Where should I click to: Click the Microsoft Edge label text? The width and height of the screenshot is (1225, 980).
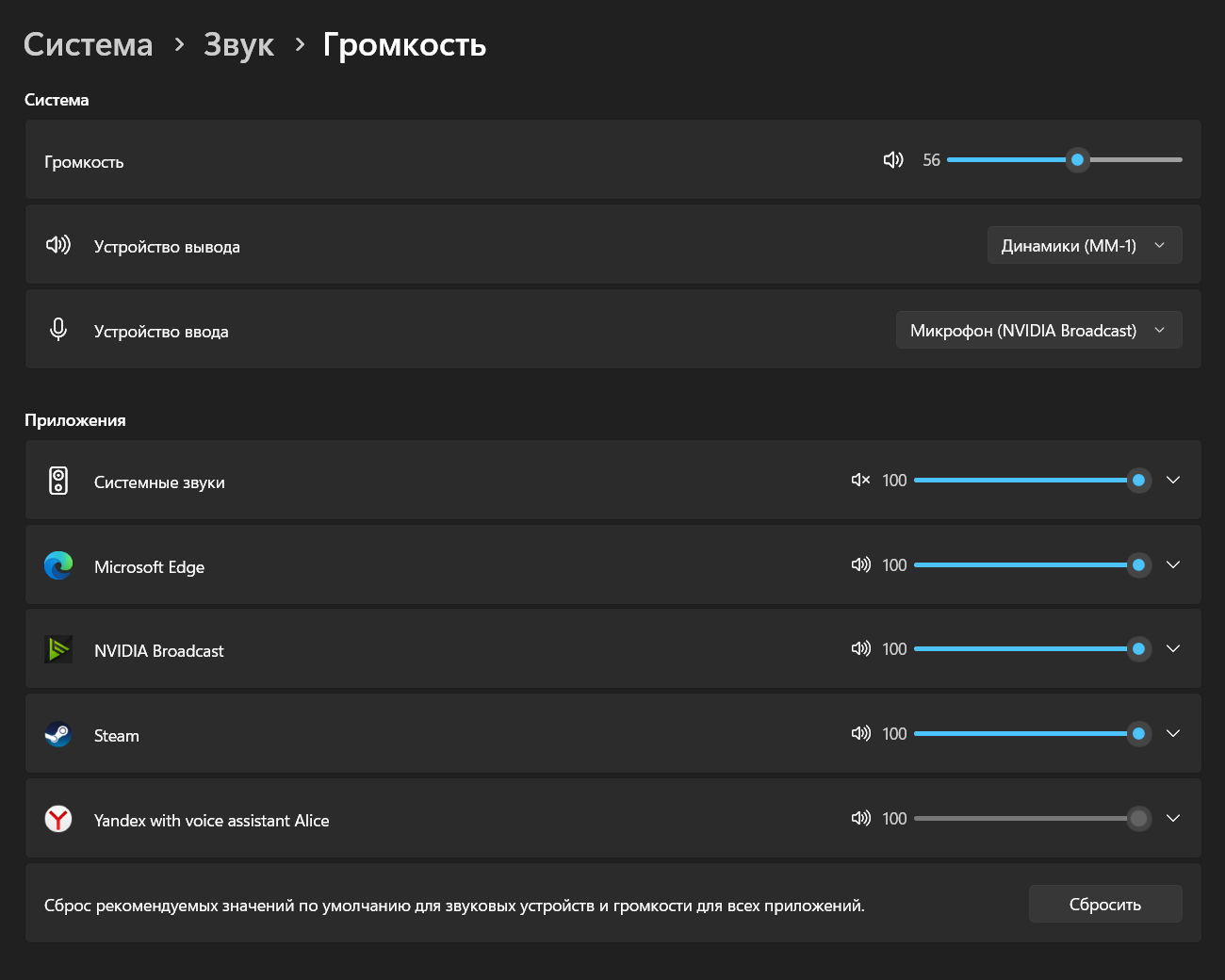pyautogui.click(x=149, y=567)
